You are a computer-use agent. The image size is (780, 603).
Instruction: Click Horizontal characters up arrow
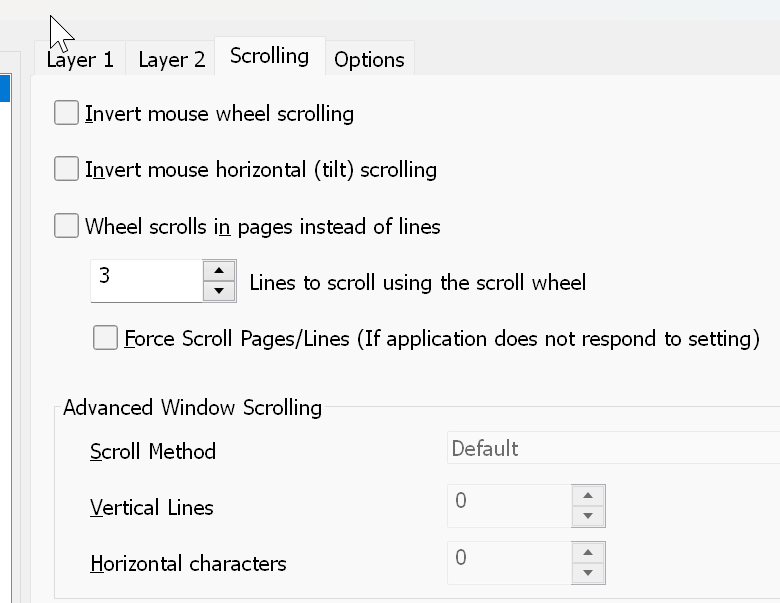pos(588,553)
